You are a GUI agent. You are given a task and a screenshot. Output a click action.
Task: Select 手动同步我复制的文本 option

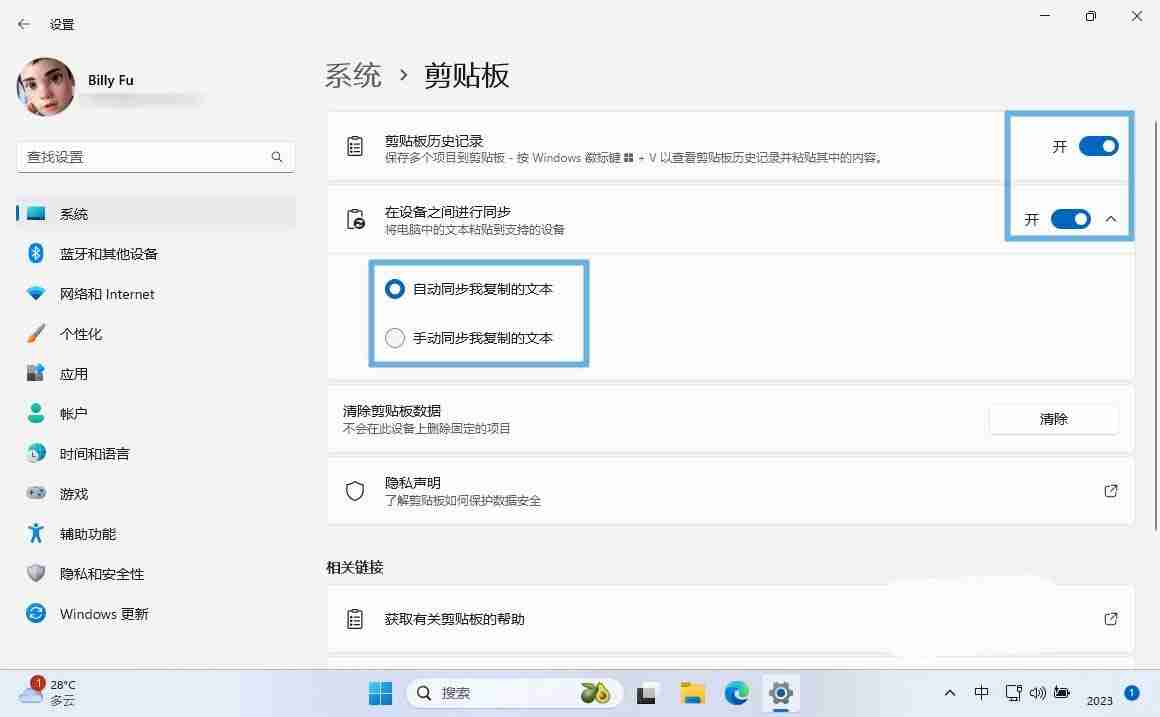tap(394, 337)
